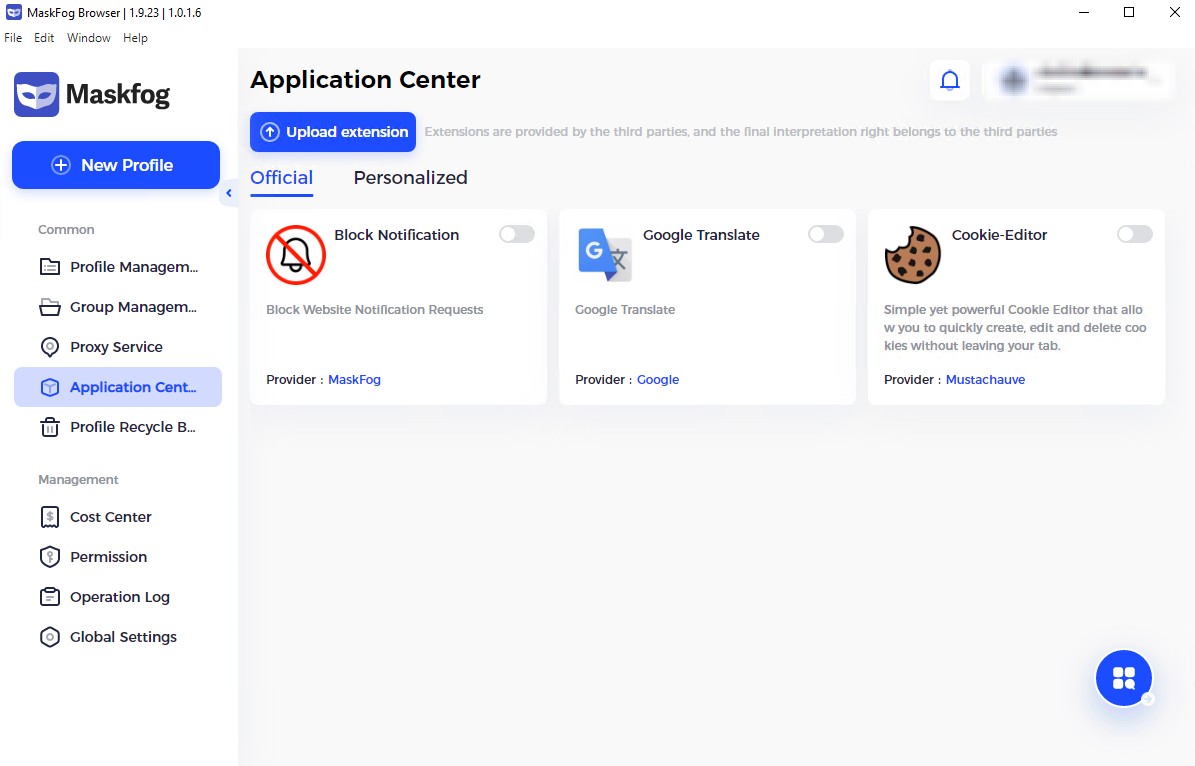The height and width of the screenshot is (766, 1195).
Task: Switch on the Cookie-Editor toggle
Action: tap(1135, 234)
